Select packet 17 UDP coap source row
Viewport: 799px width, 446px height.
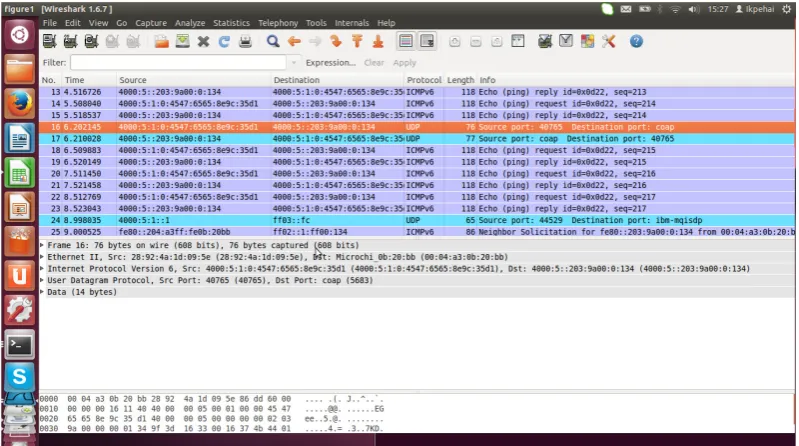point(417,139)
